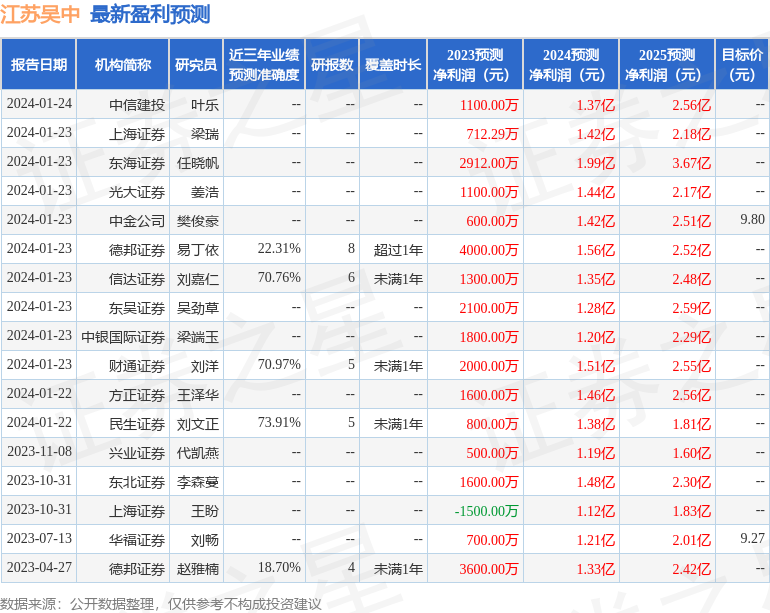Image resolution: width=770 pixels, height=613 pixels.
Task: Click the 18.70% accuracy value
Action: tap(279, 567)
